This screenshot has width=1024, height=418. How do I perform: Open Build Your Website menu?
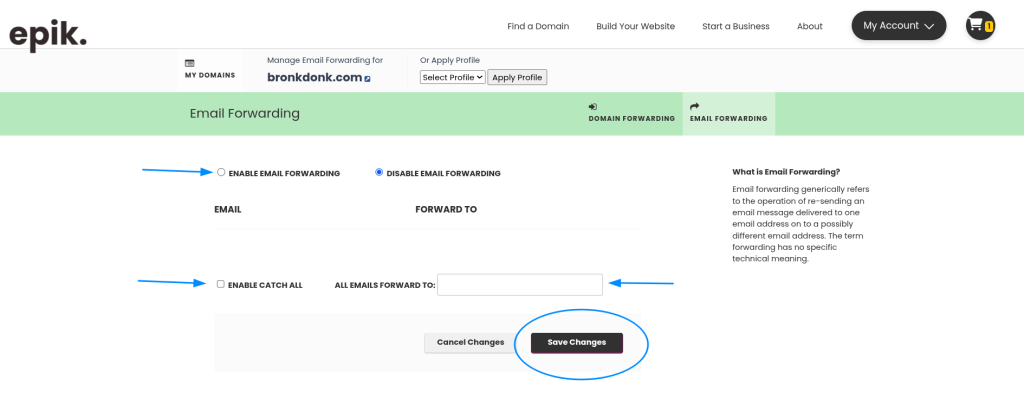[635, 26]
